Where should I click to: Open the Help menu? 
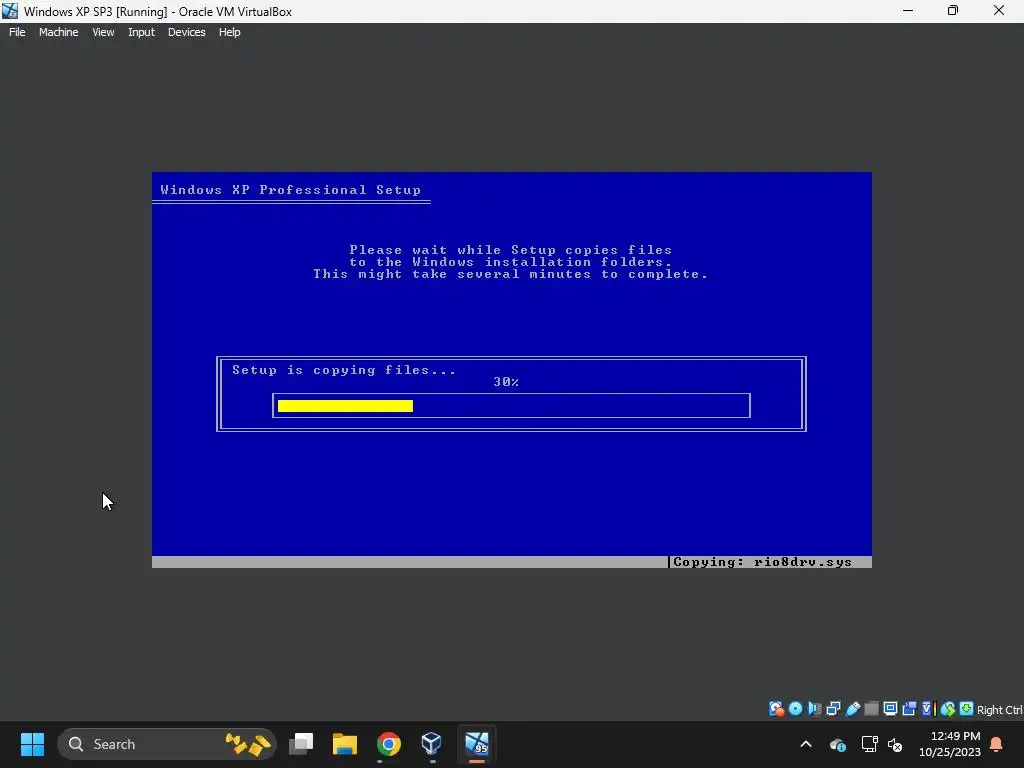click(x=229, y=32)
